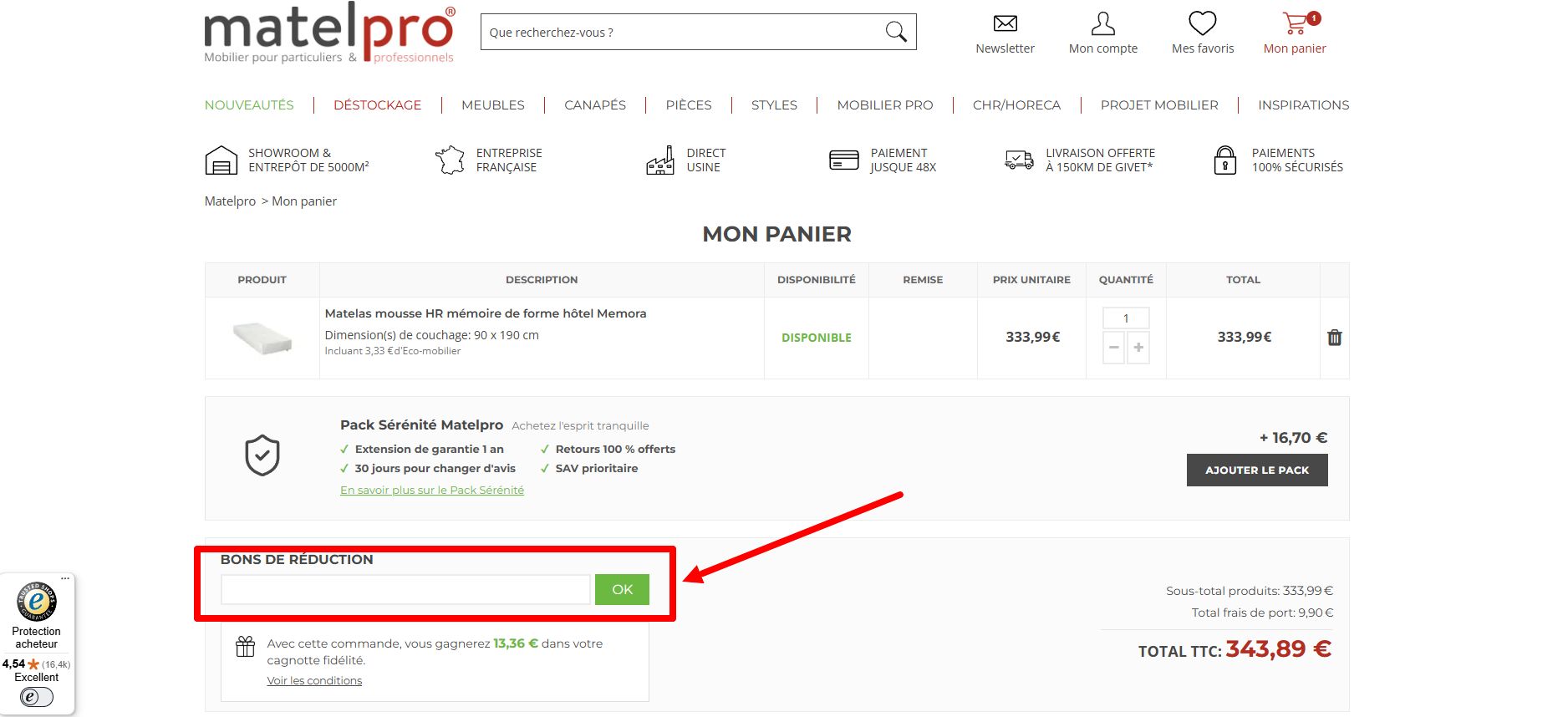Click the Pack Sérénité shield icon
Viewport: 1568px width, 717px height.
point(262,455)
